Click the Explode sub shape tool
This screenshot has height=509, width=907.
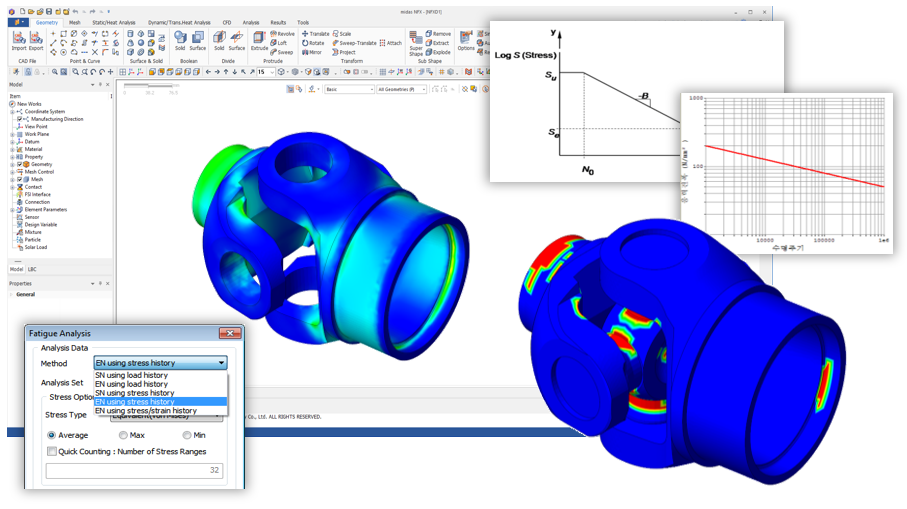[438, 52]
